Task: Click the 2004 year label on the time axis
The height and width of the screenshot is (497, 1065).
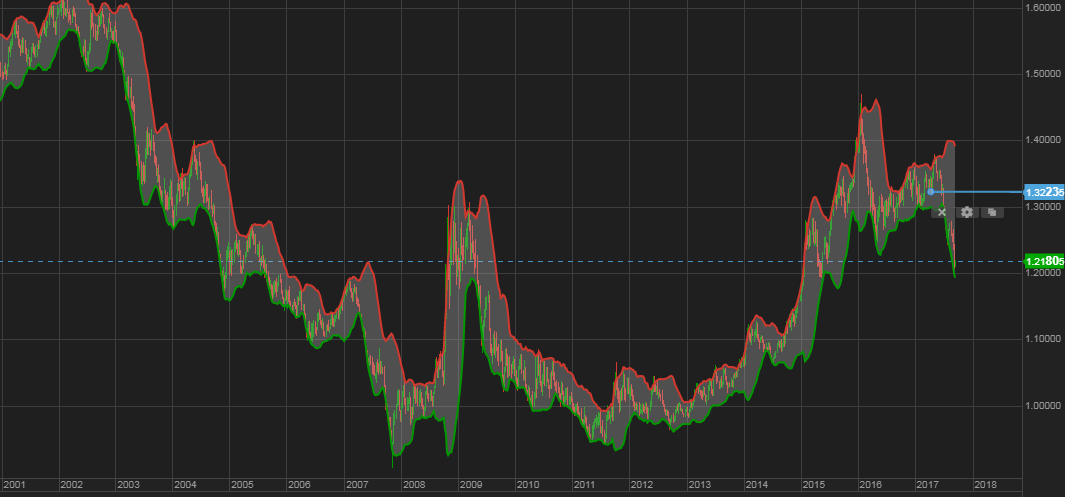Action: [x=185, y=485]
